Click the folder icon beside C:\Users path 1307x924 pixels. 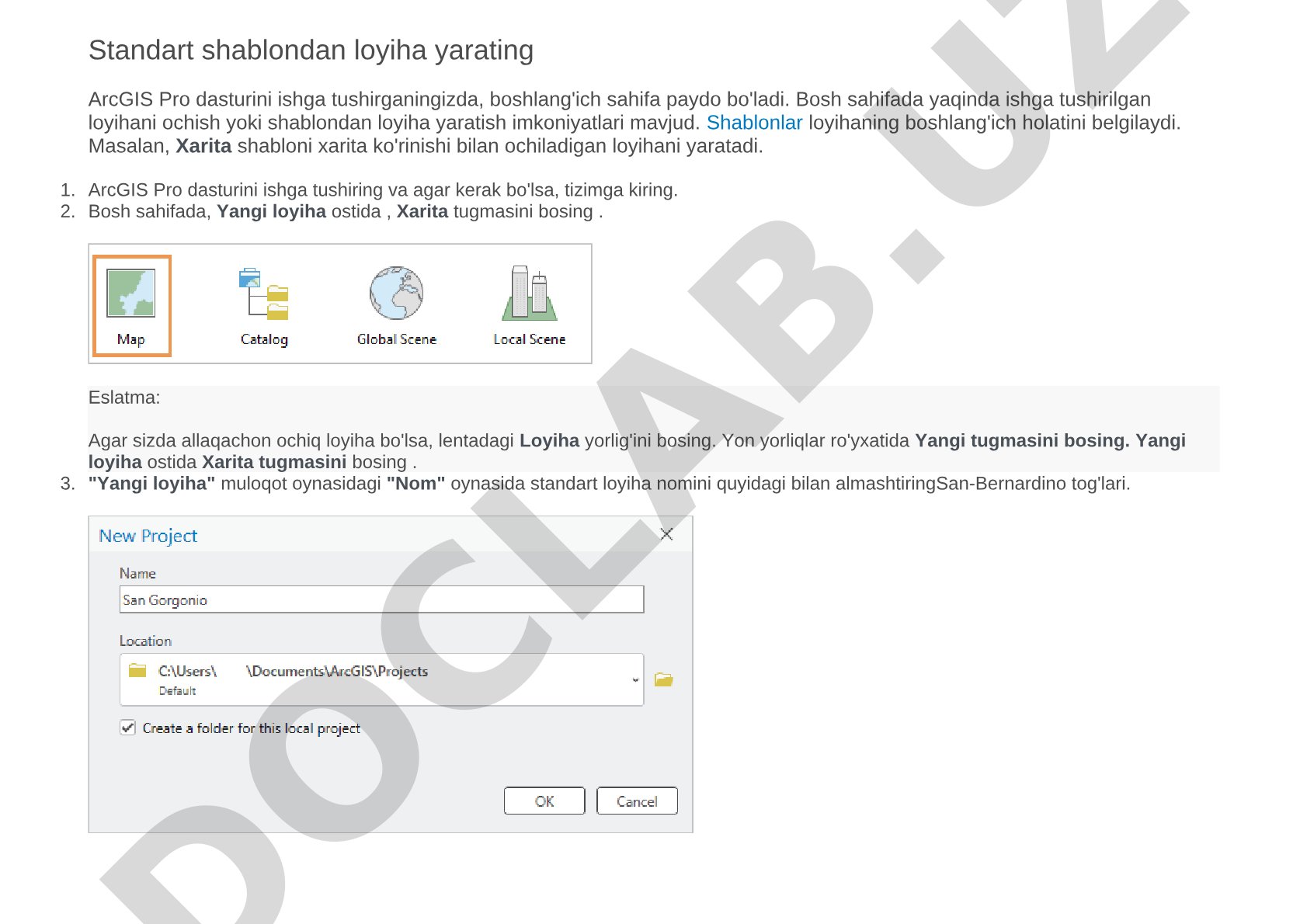137,670
